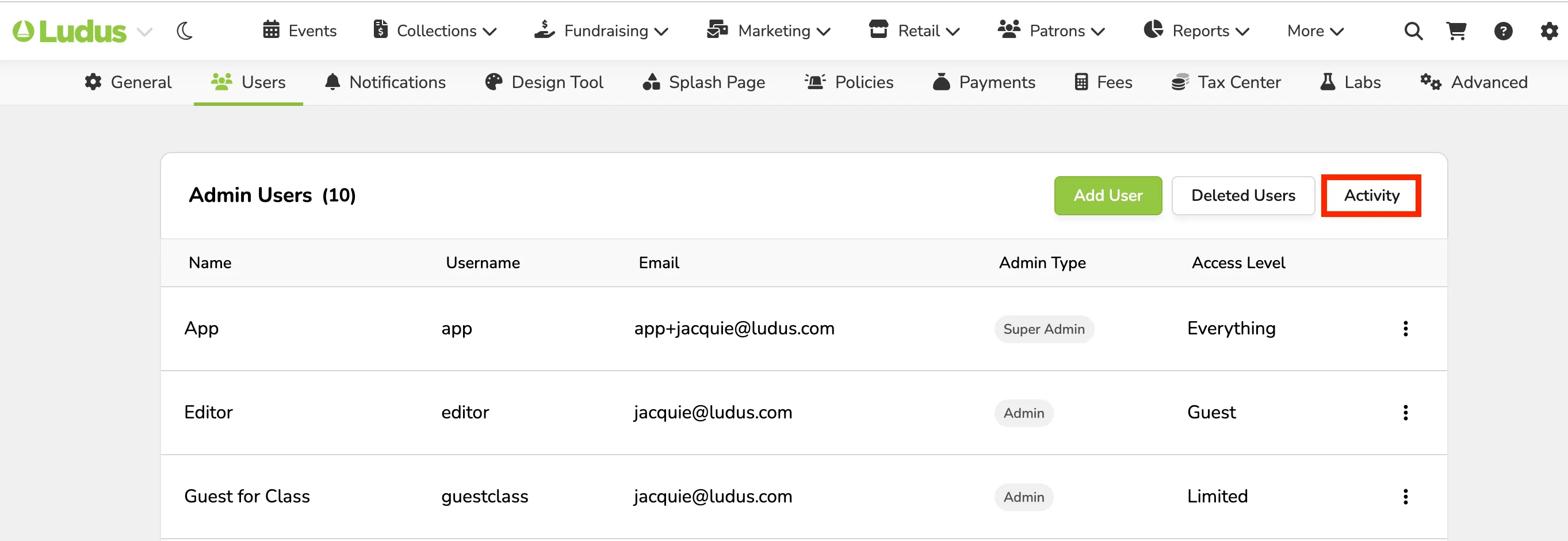Open Events in the top navigation
The height and width of the screenshot is (541, 1568).
coord(300,31)
